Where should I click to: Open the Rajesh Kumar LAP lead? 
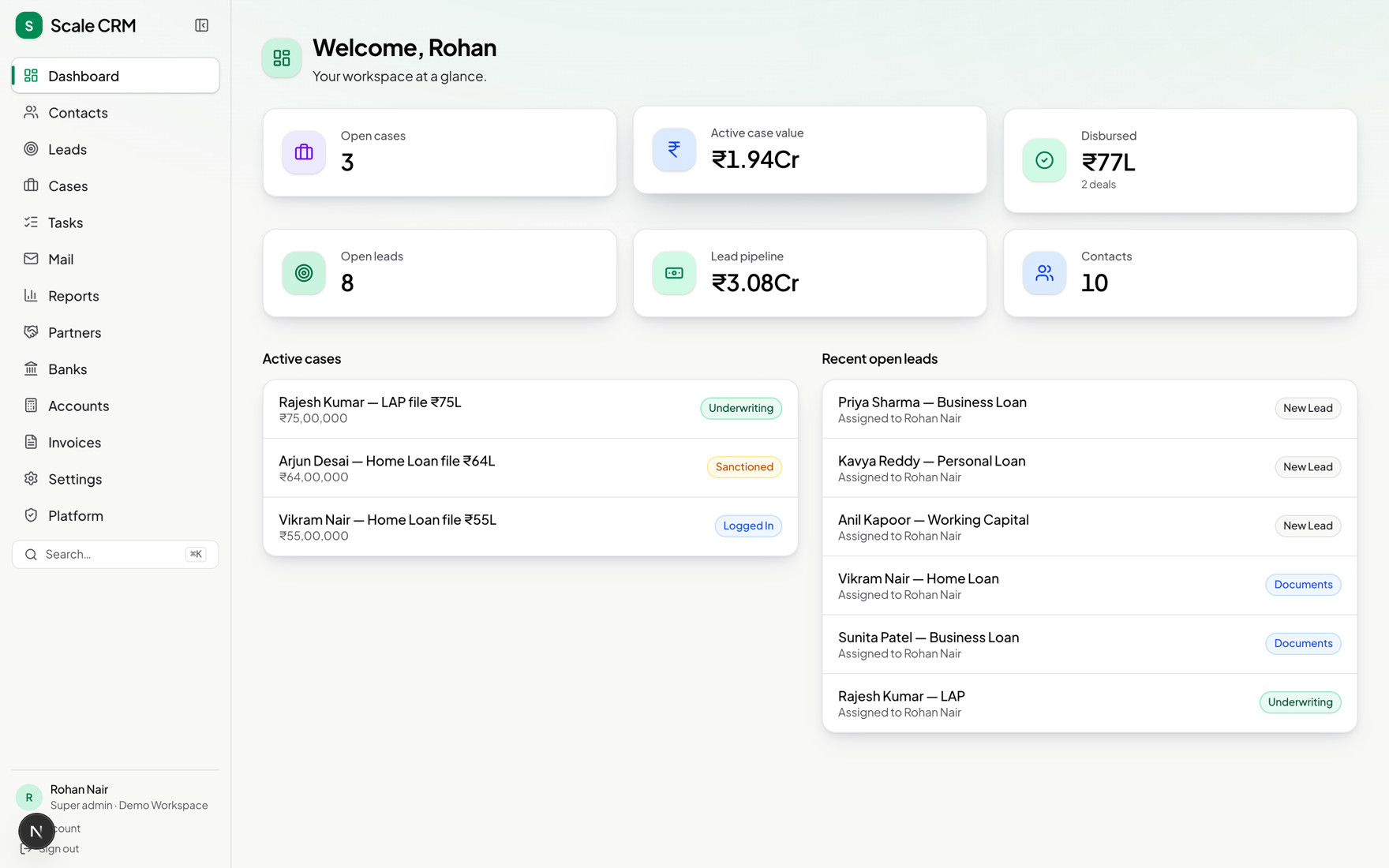click(x=1089, y=703)
